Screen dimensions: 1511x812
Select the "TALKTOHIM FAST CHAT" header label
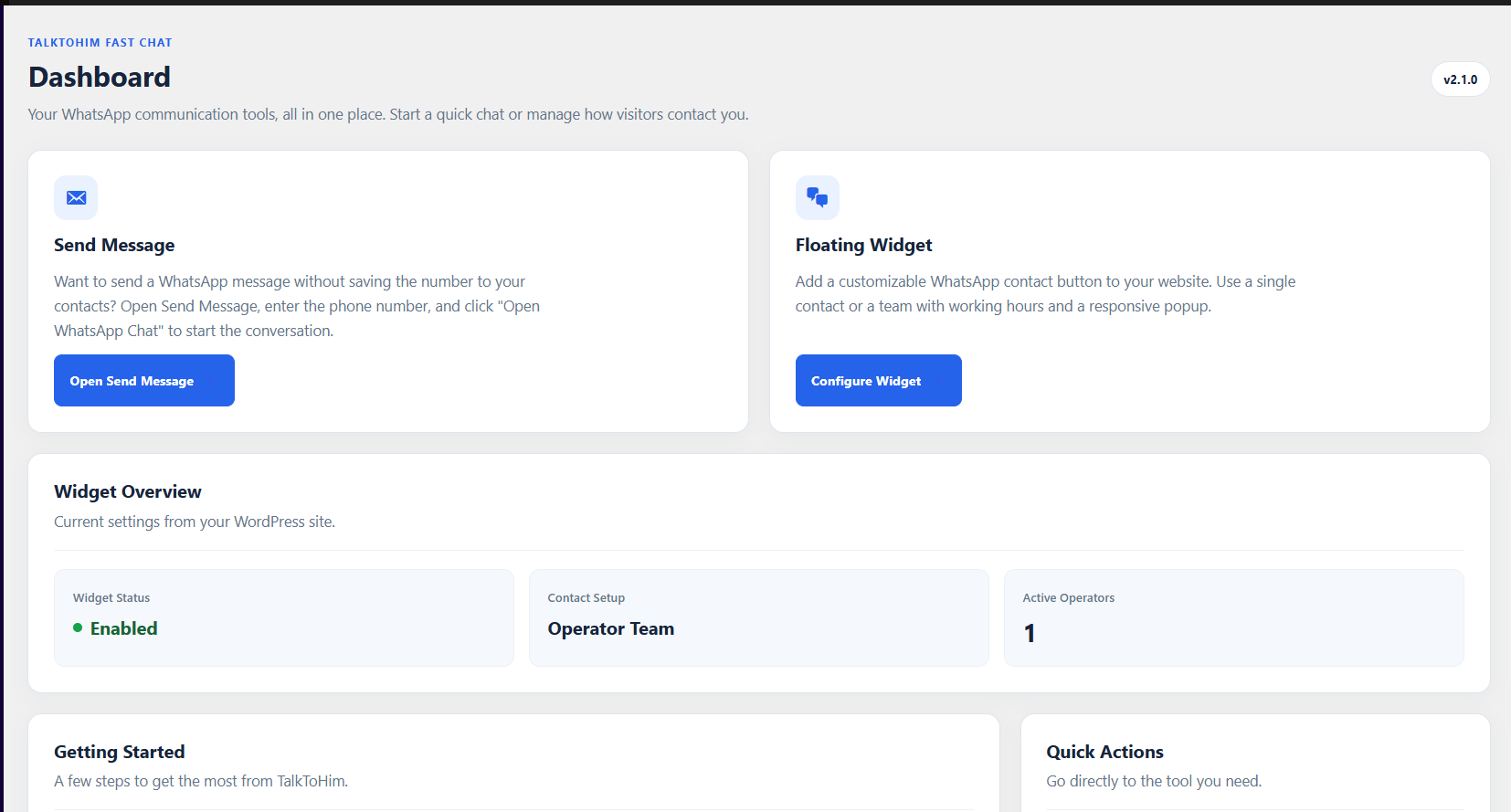(x=100, y=43)
